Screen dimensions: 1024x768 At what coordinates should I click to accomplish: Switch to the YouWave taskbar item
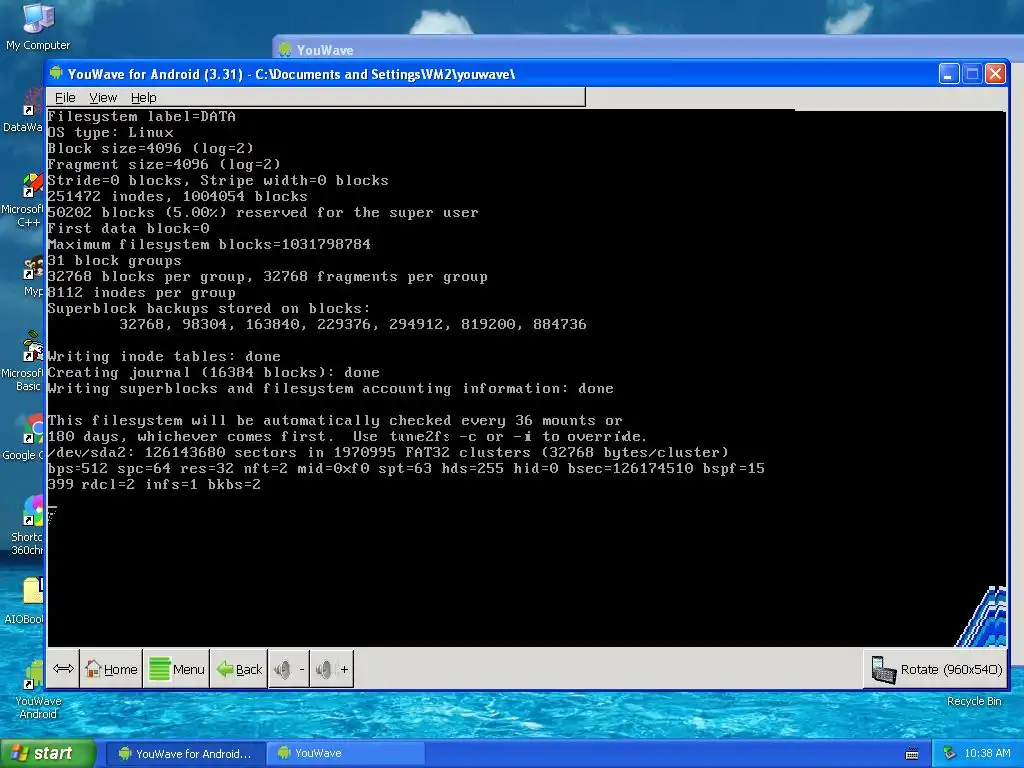345,754
